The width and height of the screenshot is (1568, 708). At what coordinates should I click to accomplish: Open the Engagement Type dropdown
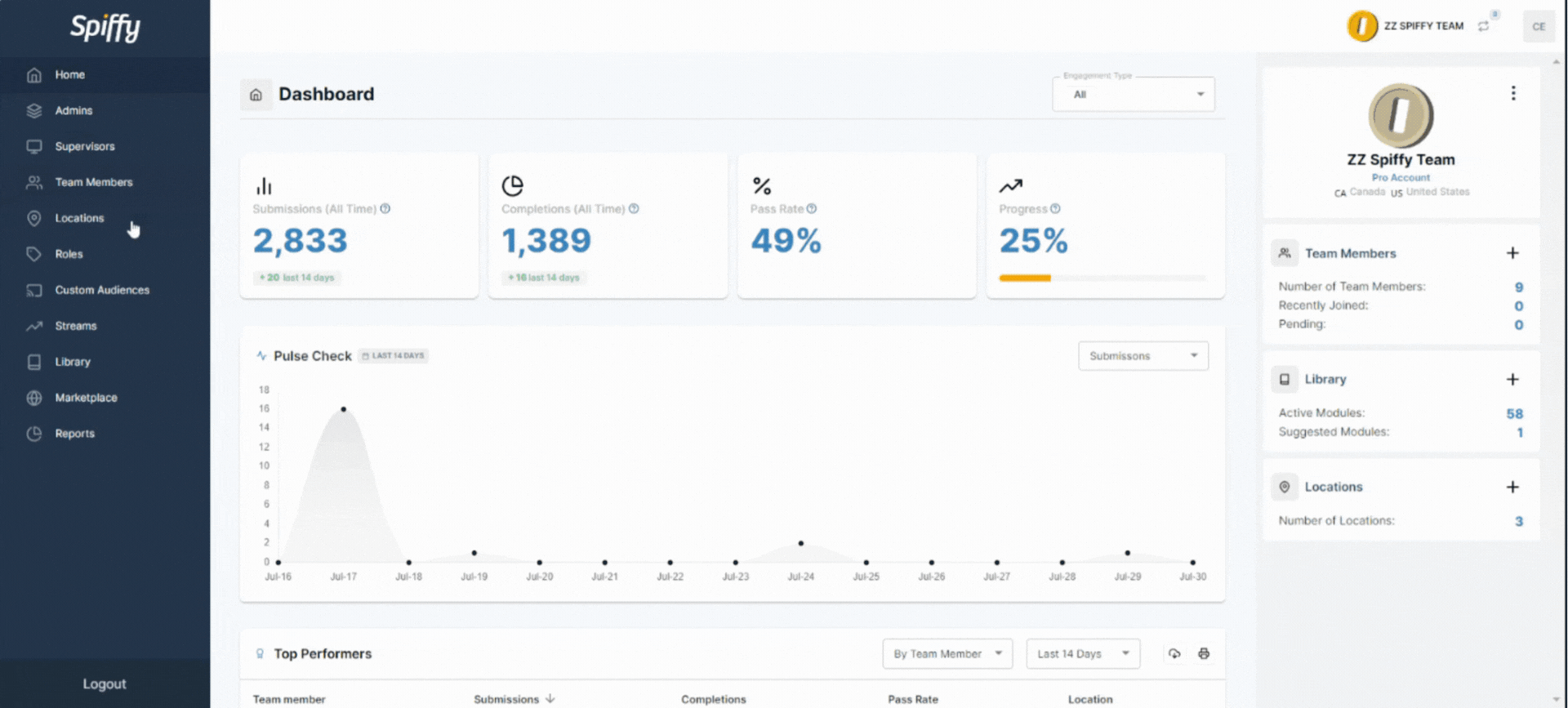click(1133, 95)
